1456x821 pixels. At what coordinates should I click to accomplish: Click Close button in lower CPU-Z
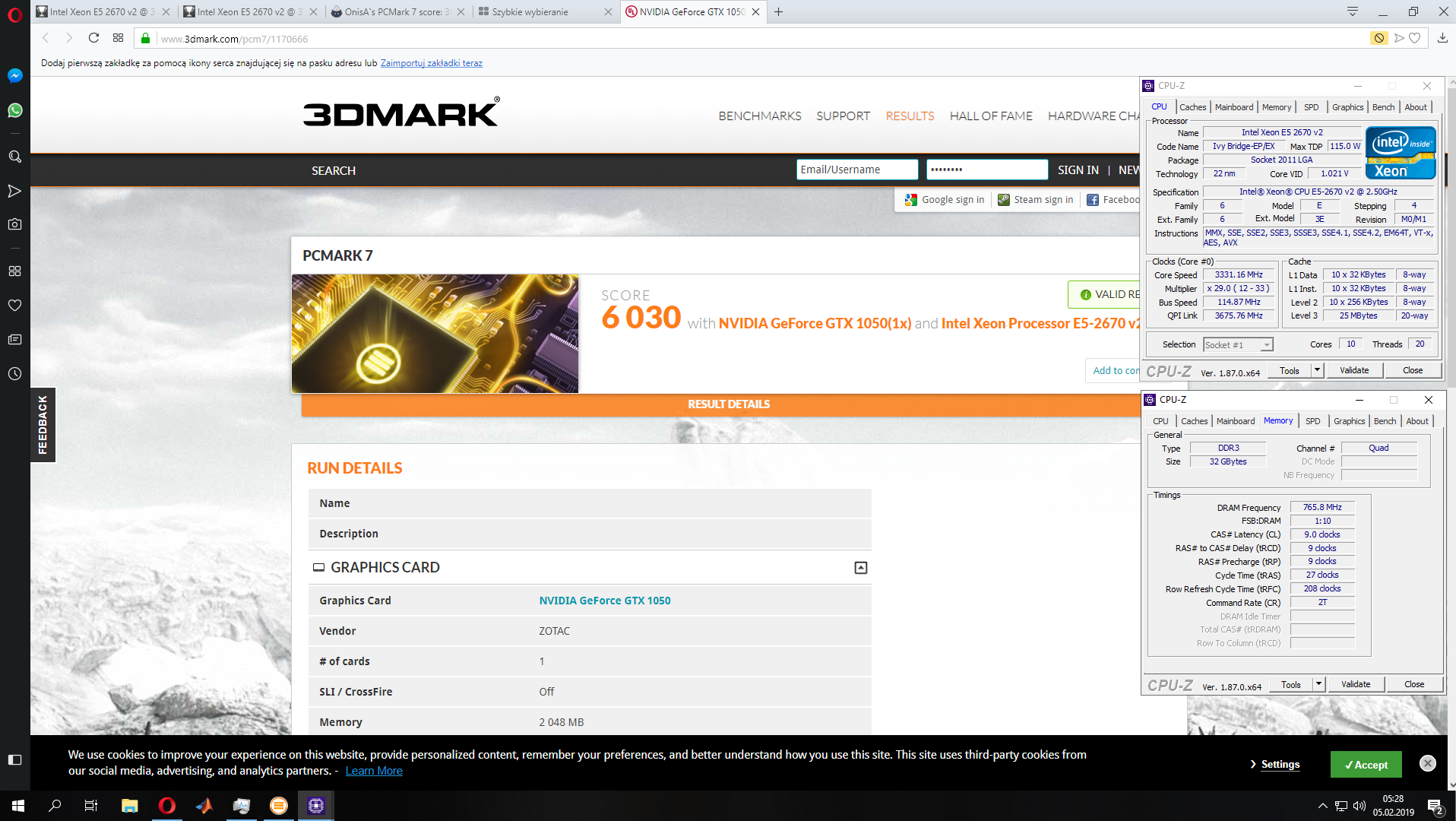coord(1414,684)
